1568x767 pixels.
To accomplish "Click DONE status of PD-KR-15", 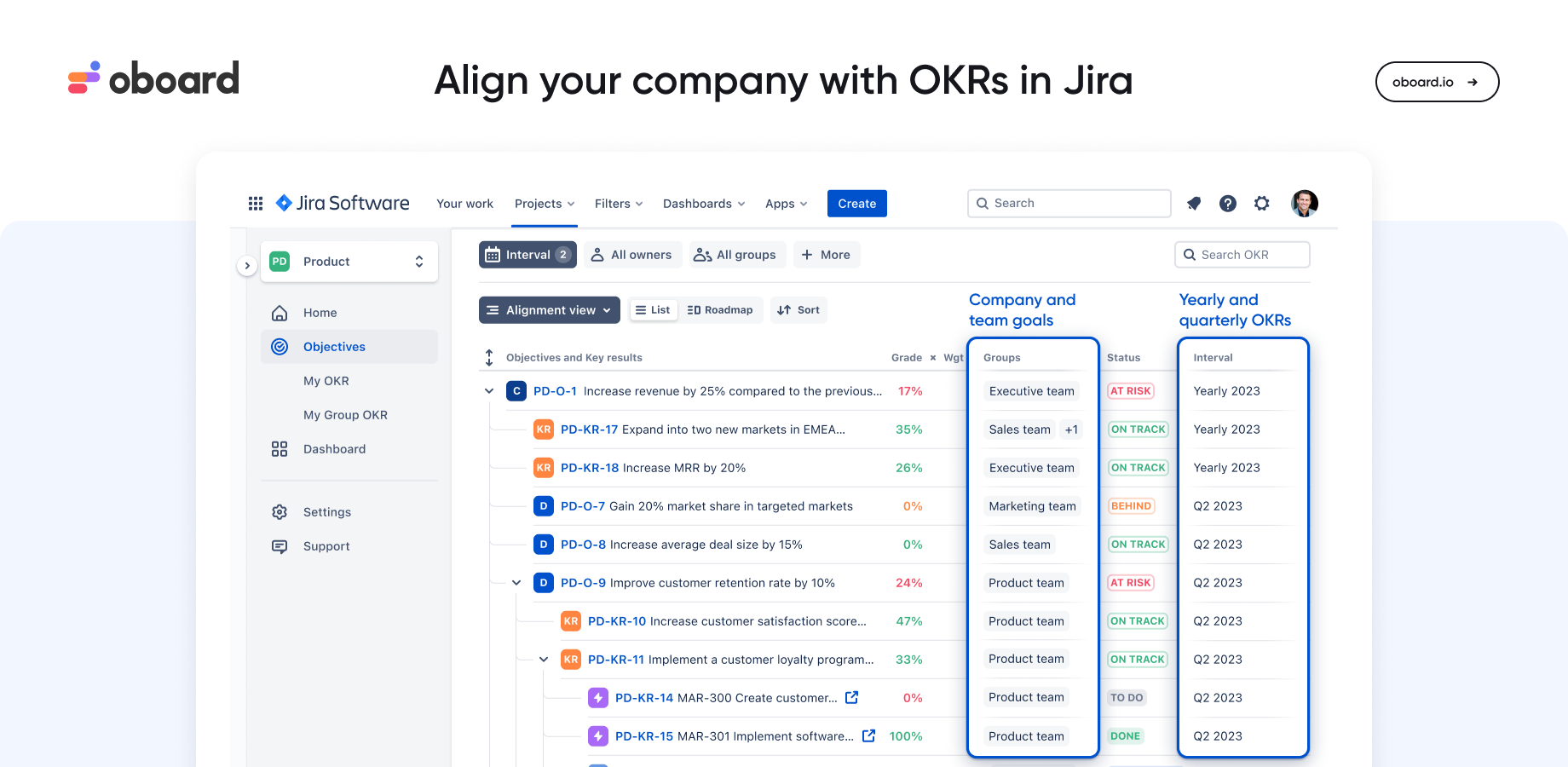I will 1125,736.
